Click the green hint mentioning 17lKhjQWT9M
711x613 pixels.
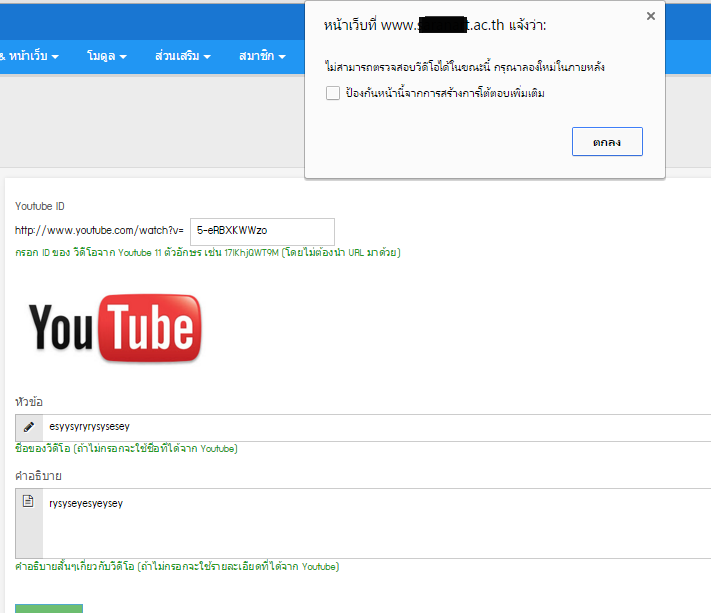click(208, 253)
